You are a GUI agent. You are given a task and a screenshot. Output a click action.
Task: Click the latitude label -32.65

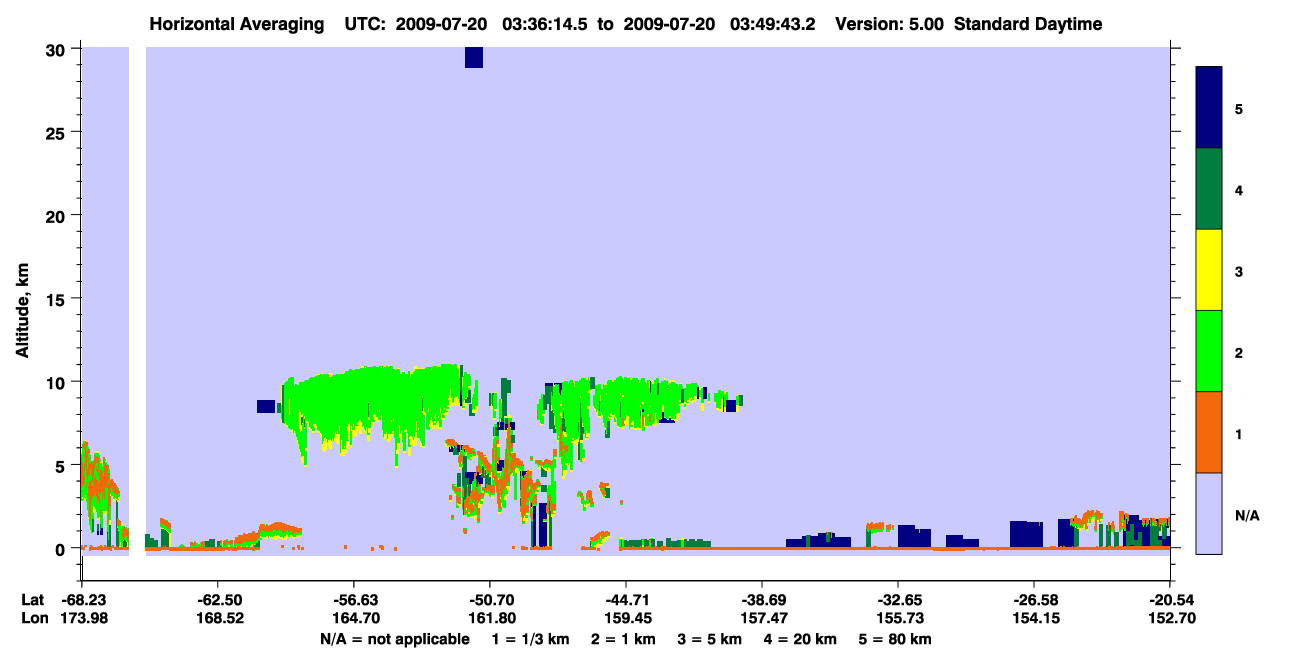(x=898, y=599)
